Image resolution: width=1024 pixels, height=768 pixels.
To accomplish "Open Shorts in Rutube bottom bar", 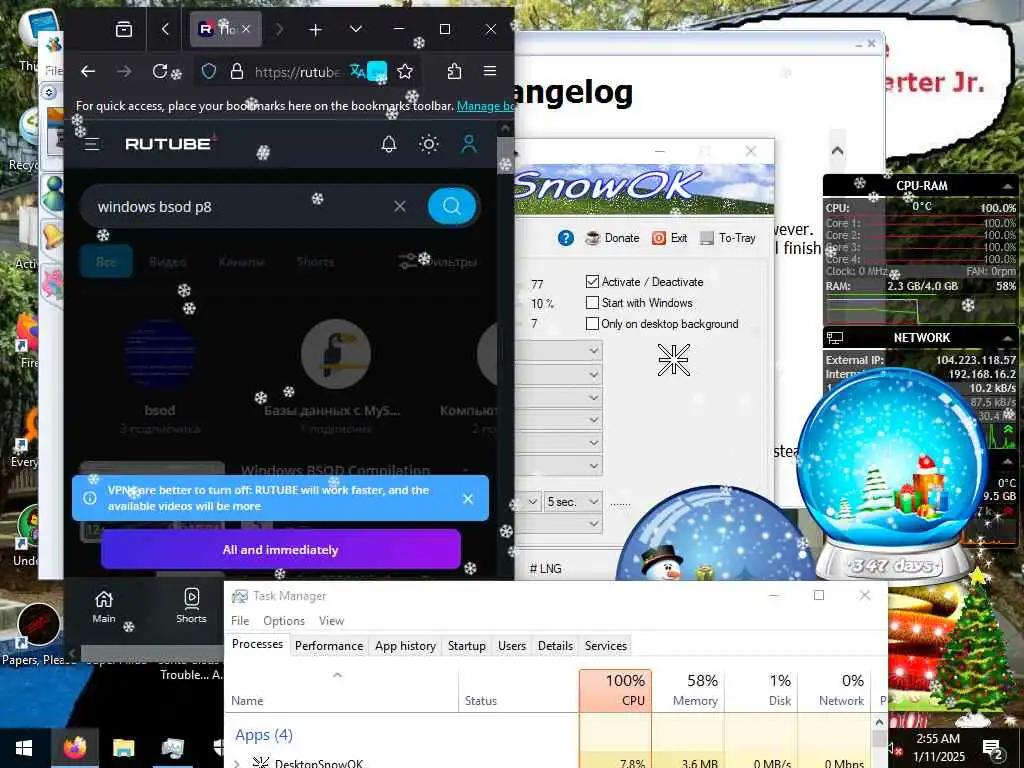I will pos(191,607).
